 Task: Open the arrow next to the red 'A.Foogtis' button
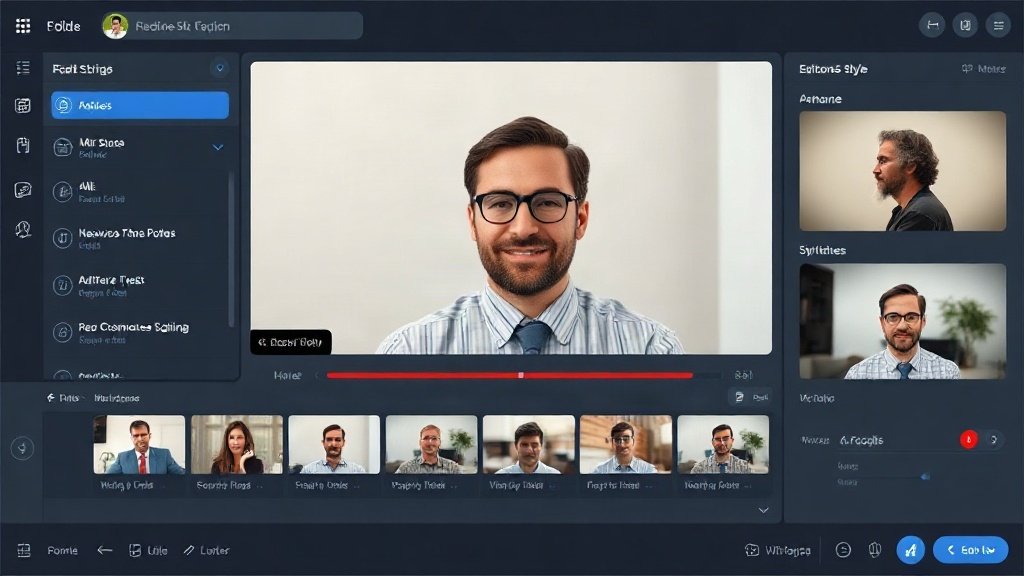coord(993,440)
